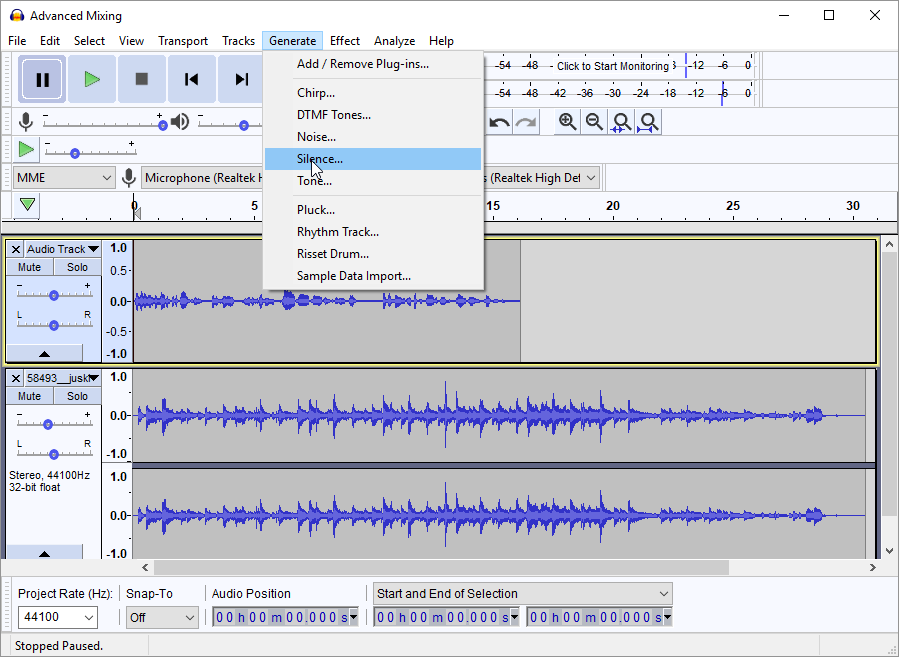Hit the Stop transport button

pos(142,80)
